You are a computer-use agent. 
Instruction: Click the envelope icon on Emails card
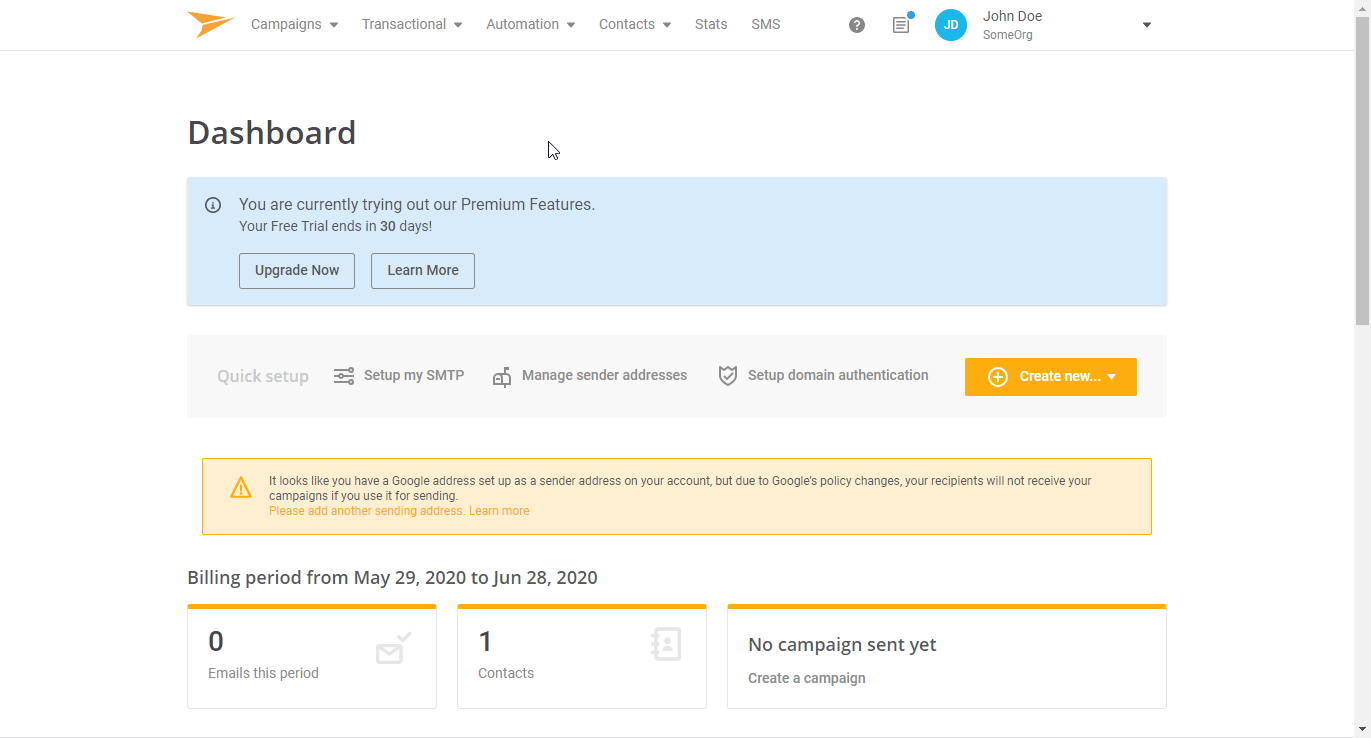(x=391, y=650)
